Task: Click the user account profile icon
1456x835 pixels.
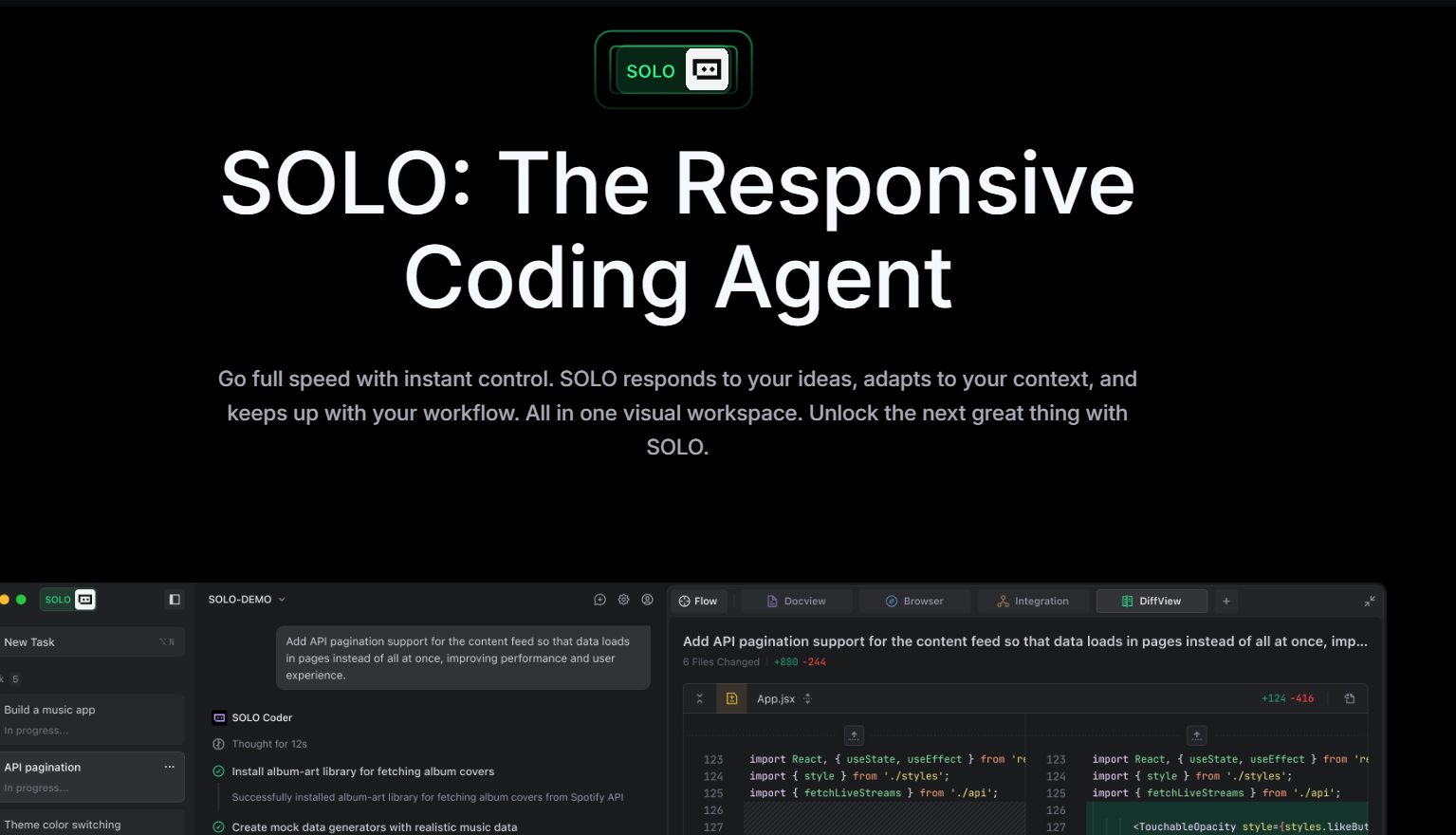Action: tap(647, 600)
